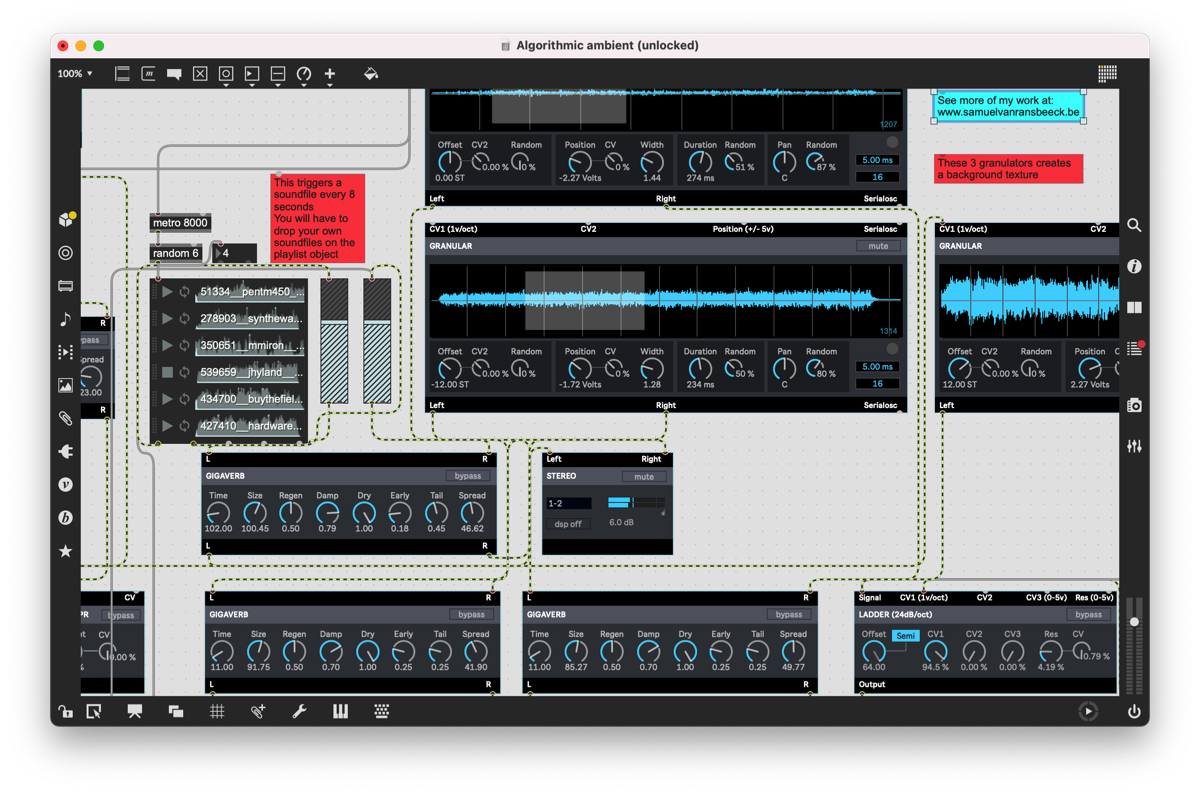Click the mute button on the middle GRANULAR module
Viewport: 1200px width, 792px height.
878,246
